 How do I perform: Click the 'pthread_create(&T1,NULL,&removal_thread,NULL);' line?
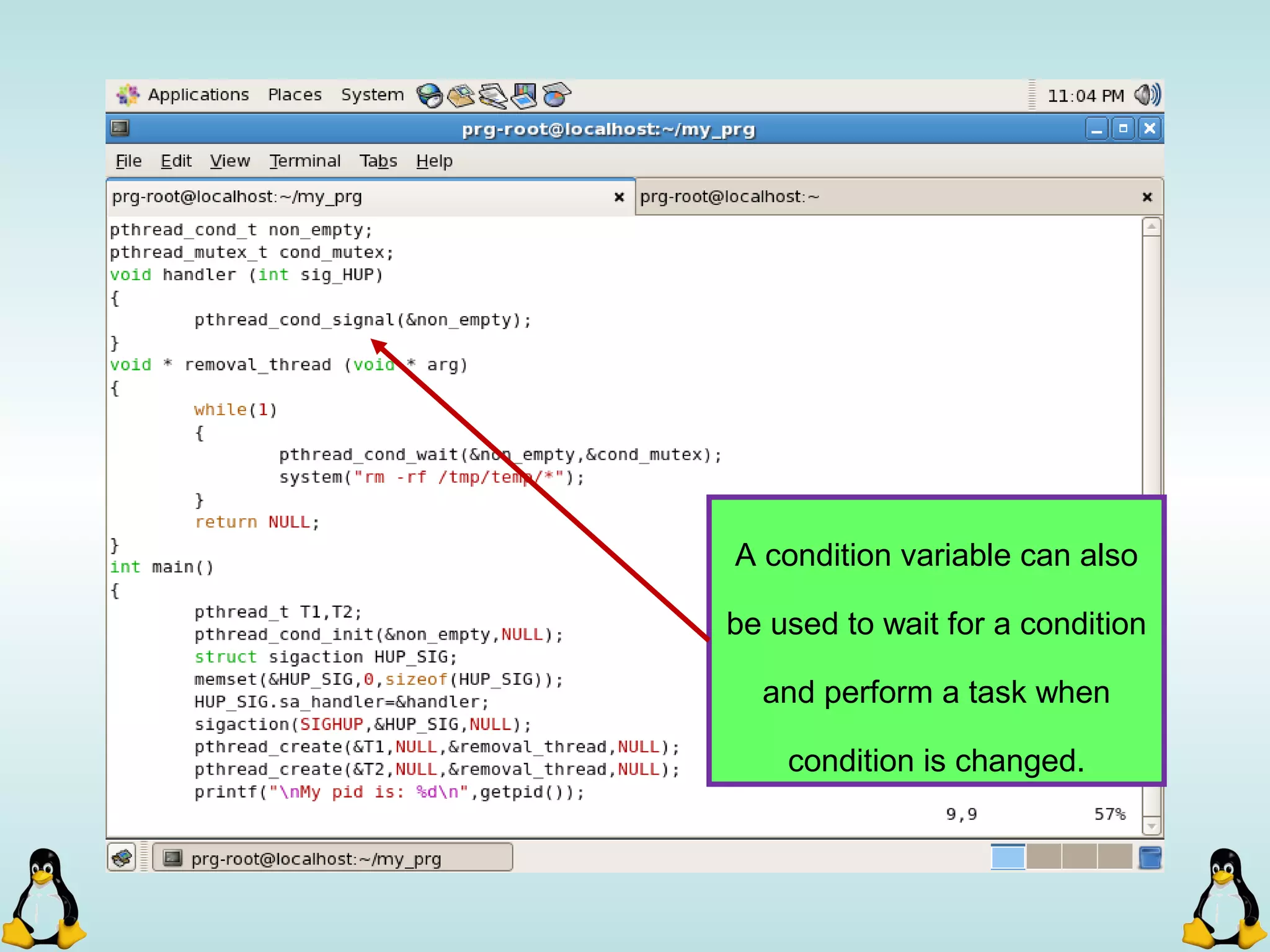click(x=437, y=747)
